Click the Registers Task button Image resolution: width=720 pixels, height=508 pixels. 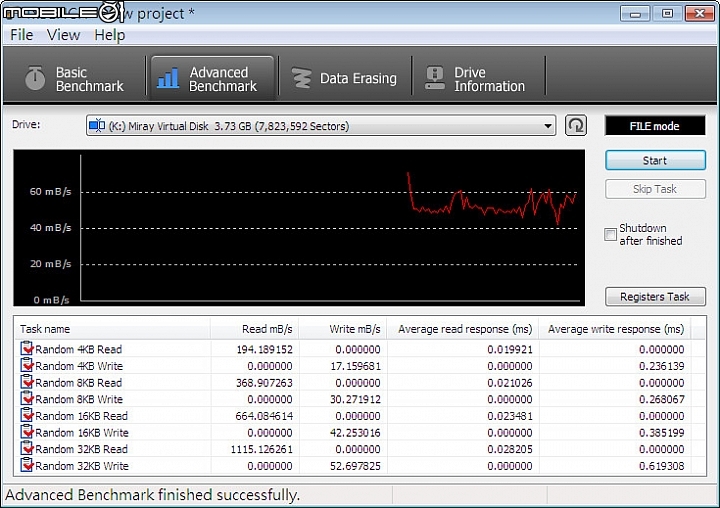click(655, 297)
